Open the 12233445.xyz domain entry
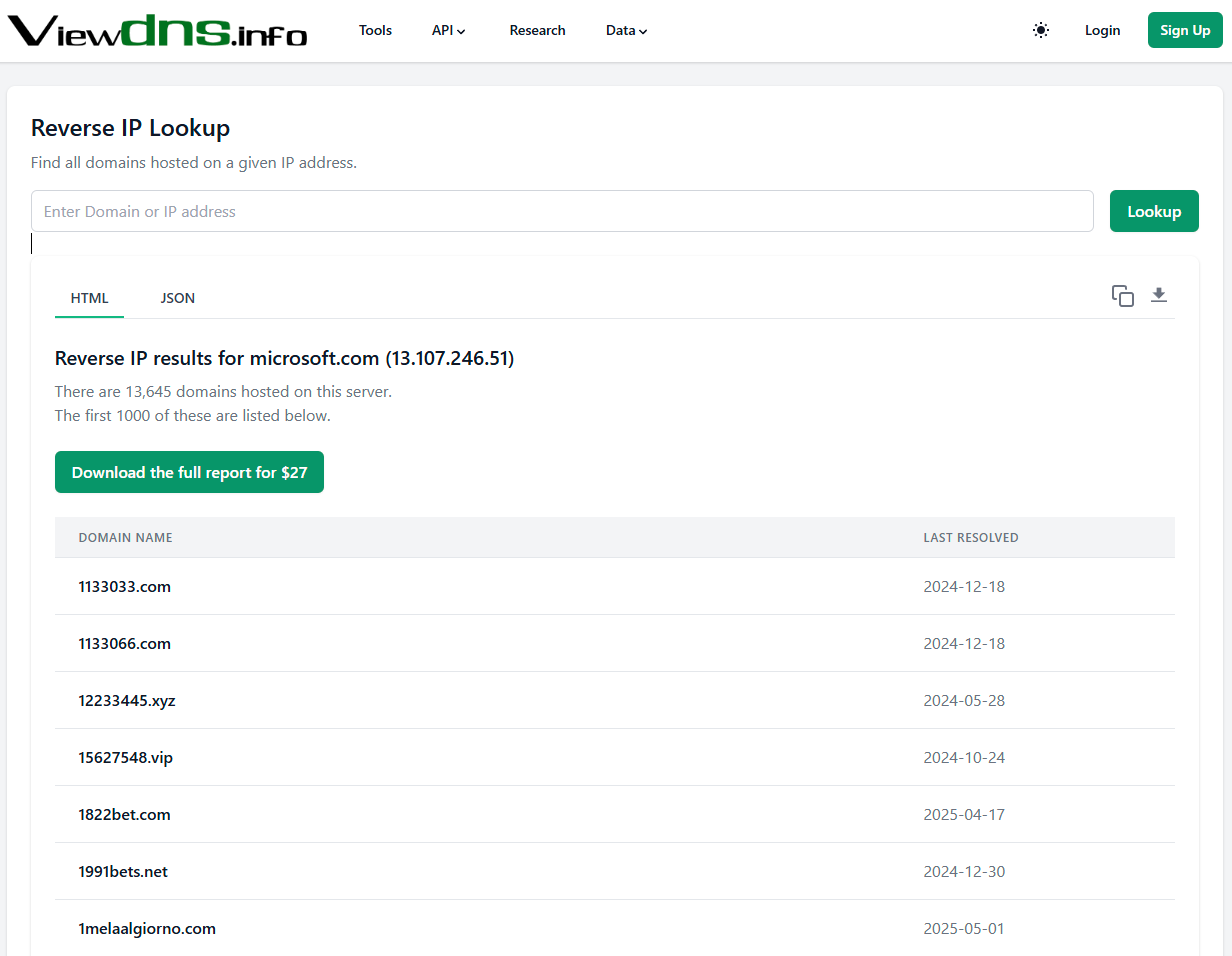 coord(127,700)
